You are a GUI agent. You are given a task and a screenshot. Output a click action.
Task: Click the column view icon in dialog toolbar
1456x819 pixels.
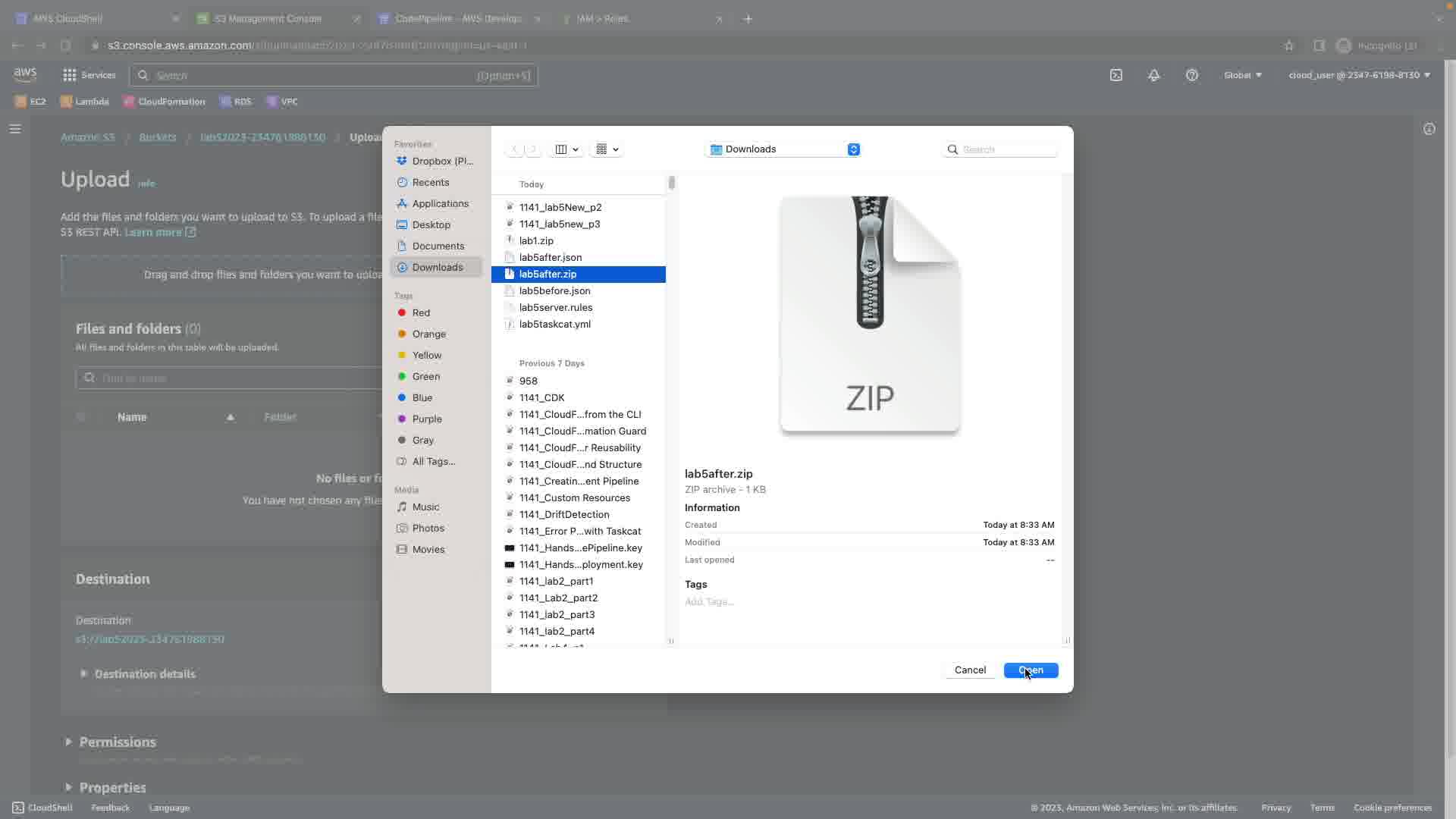(561, 149)
